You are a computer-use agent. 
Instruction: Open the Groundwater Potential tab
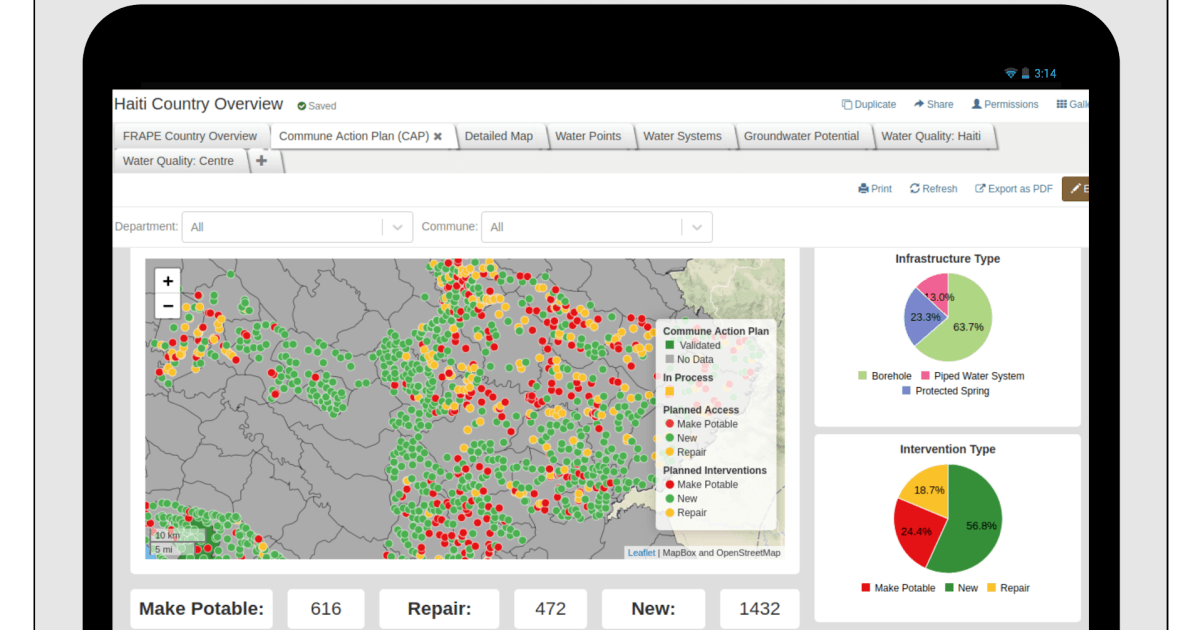click(801, 136)
